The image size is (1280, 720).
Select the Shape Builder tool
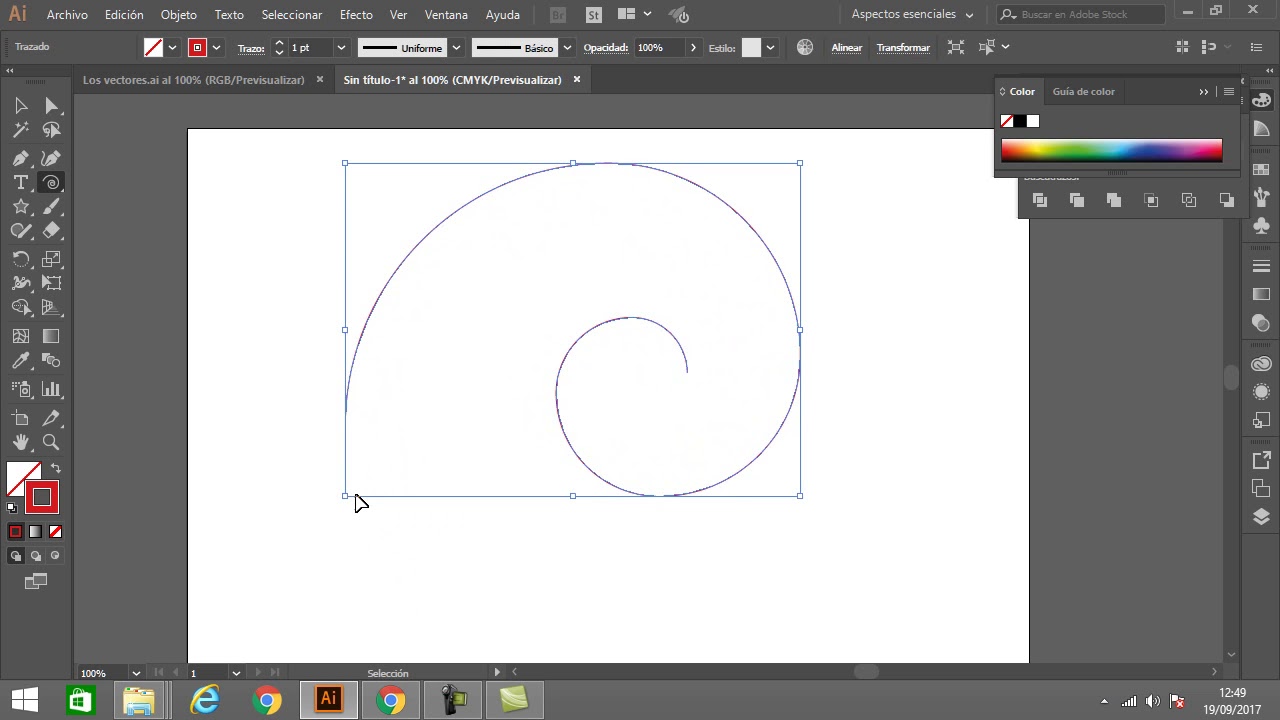[21, 308]
